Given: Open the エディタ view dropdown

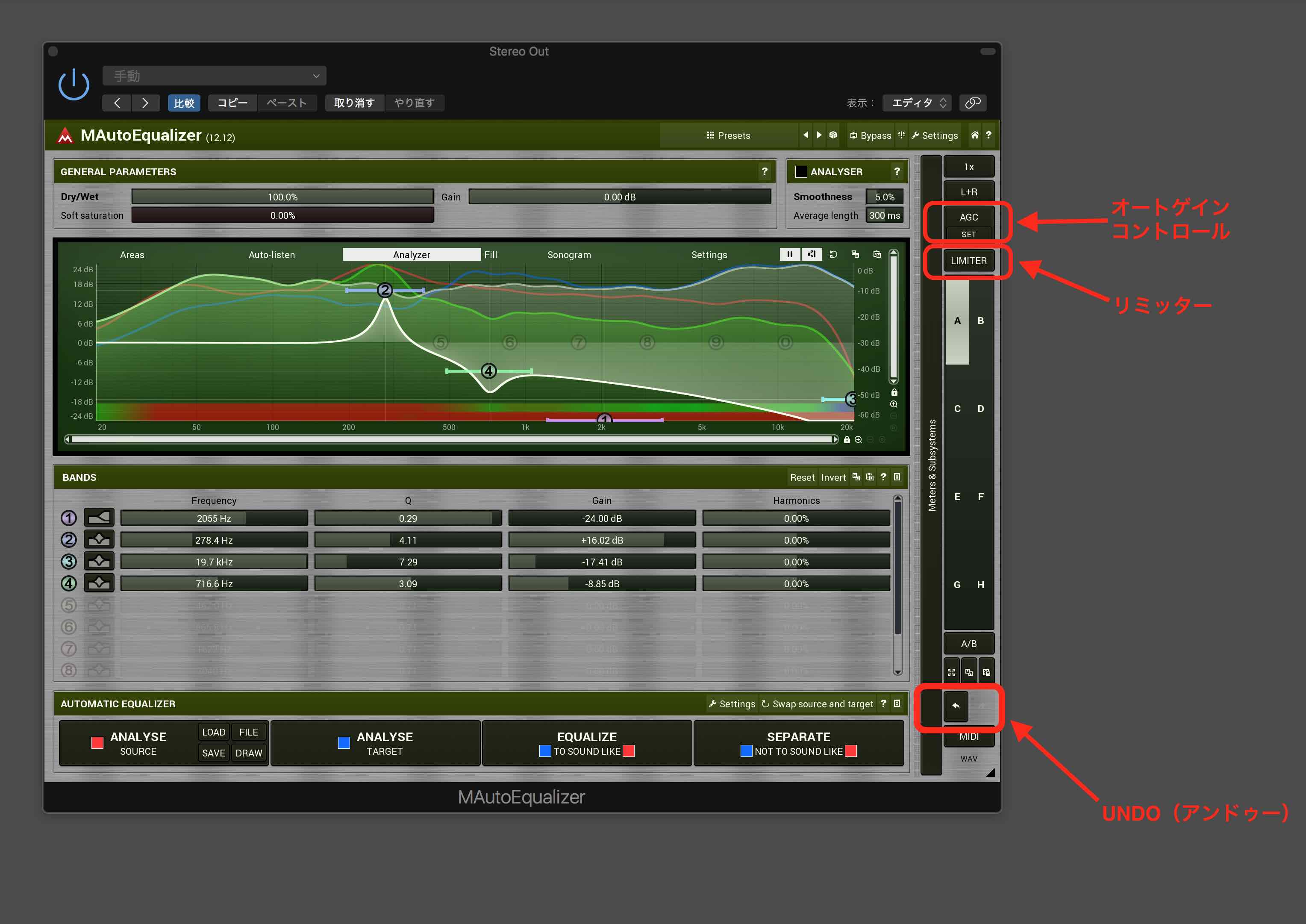Looking at the screenshot, I should click(x=918, y=103).
